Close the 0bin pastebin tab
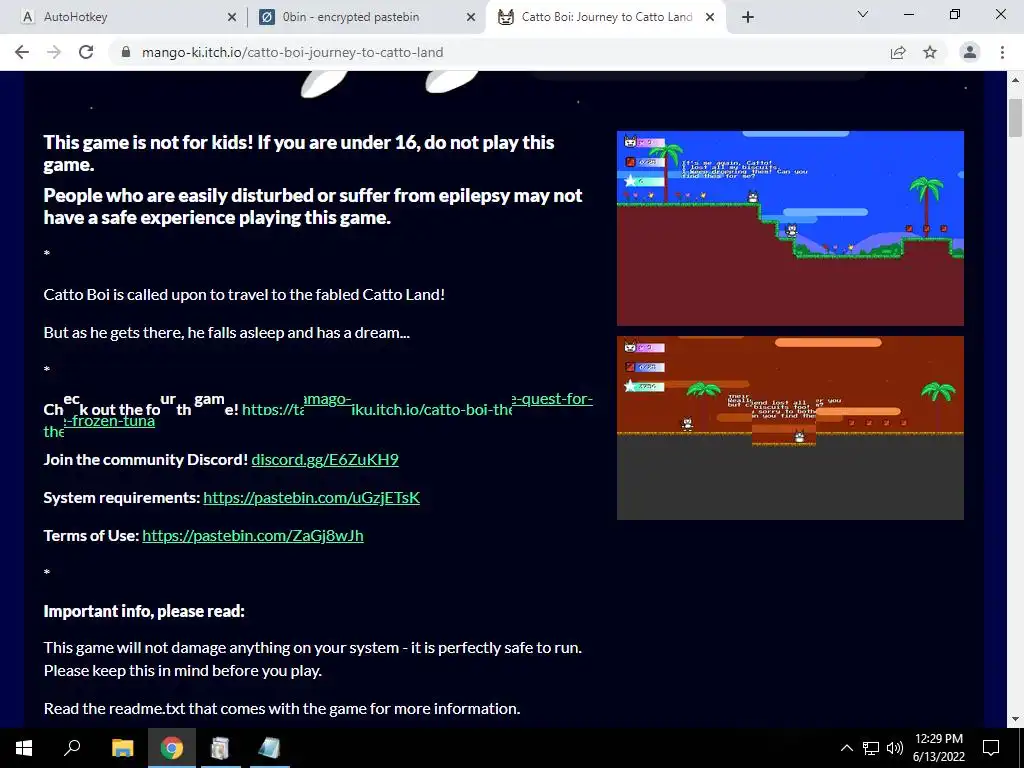The image size is (1024, 768). point(471,17)
